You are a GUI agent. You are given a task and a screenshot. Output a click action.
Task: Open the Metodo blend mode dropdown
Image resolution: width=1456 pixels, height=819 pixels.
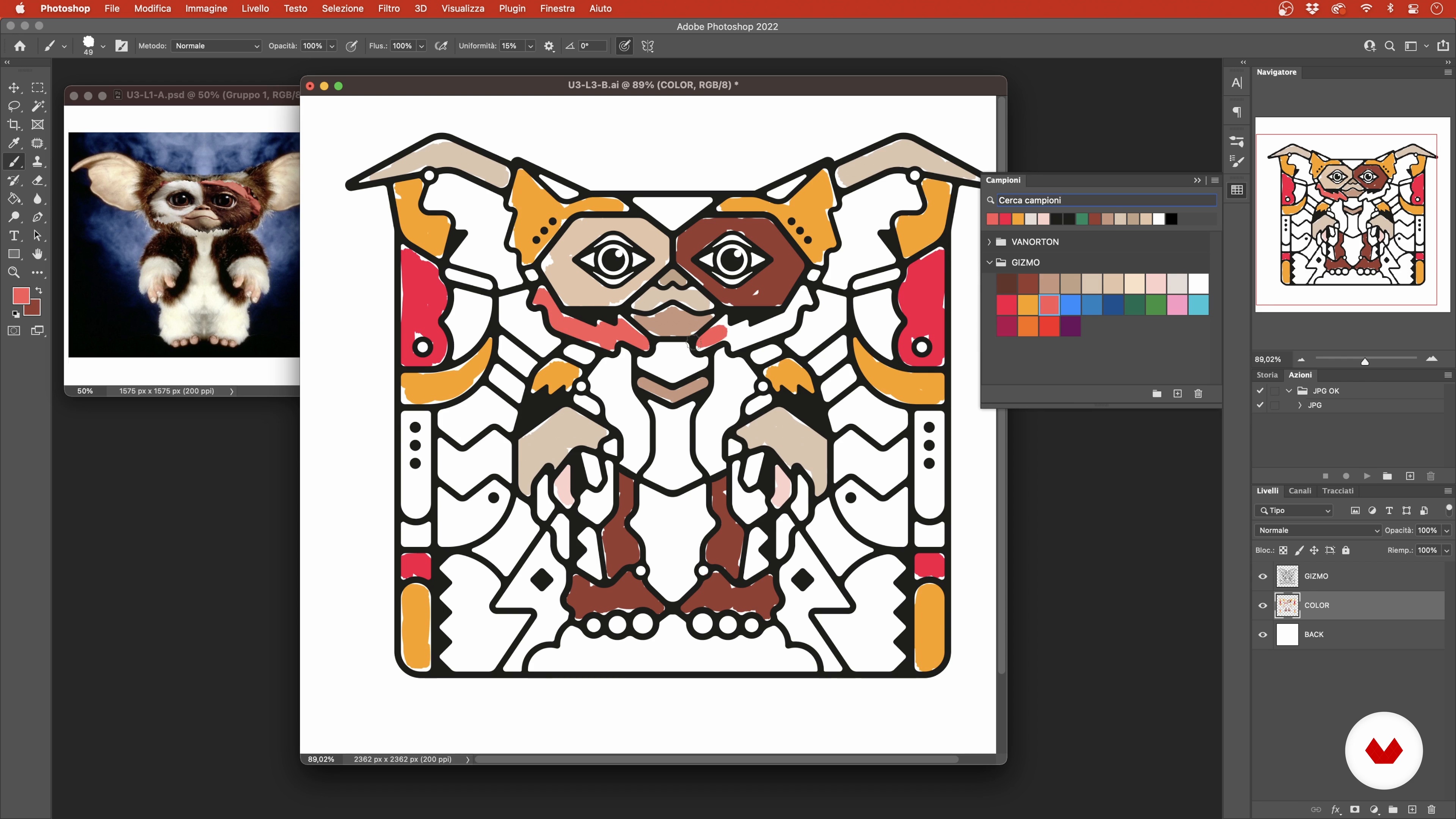[216, 46]
